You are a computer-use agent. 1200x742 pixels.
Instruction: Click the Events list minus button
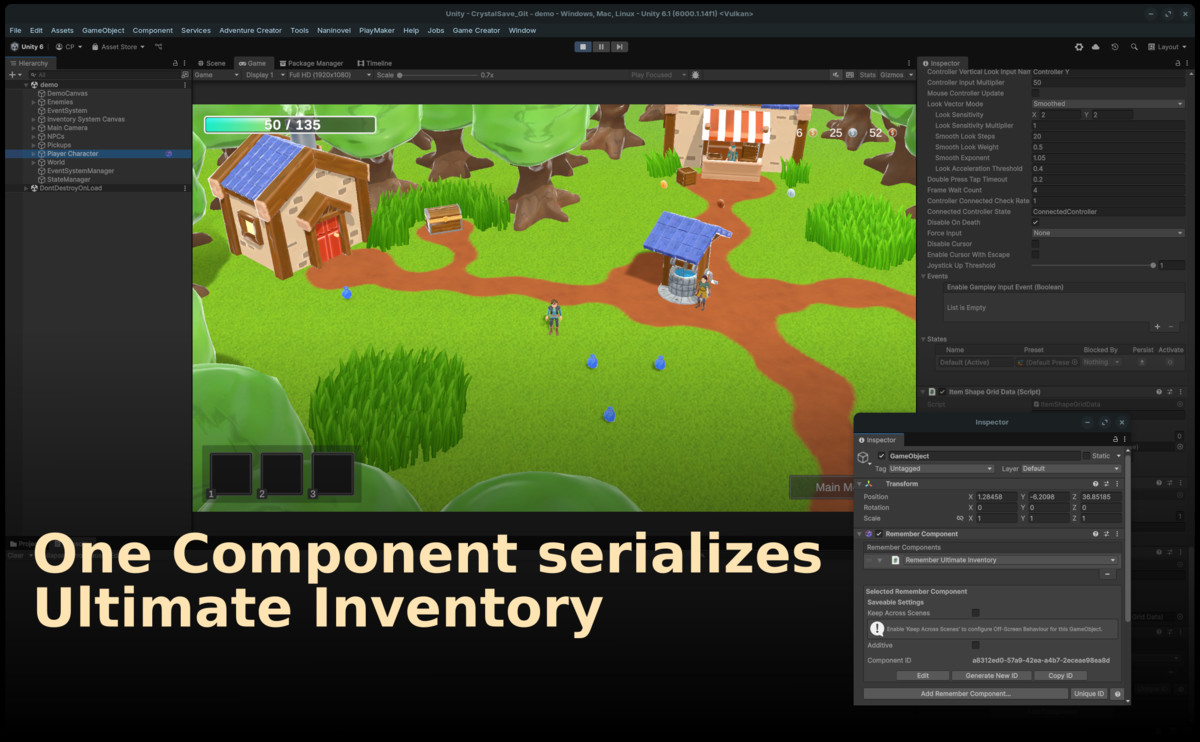tap(1172, 327)
